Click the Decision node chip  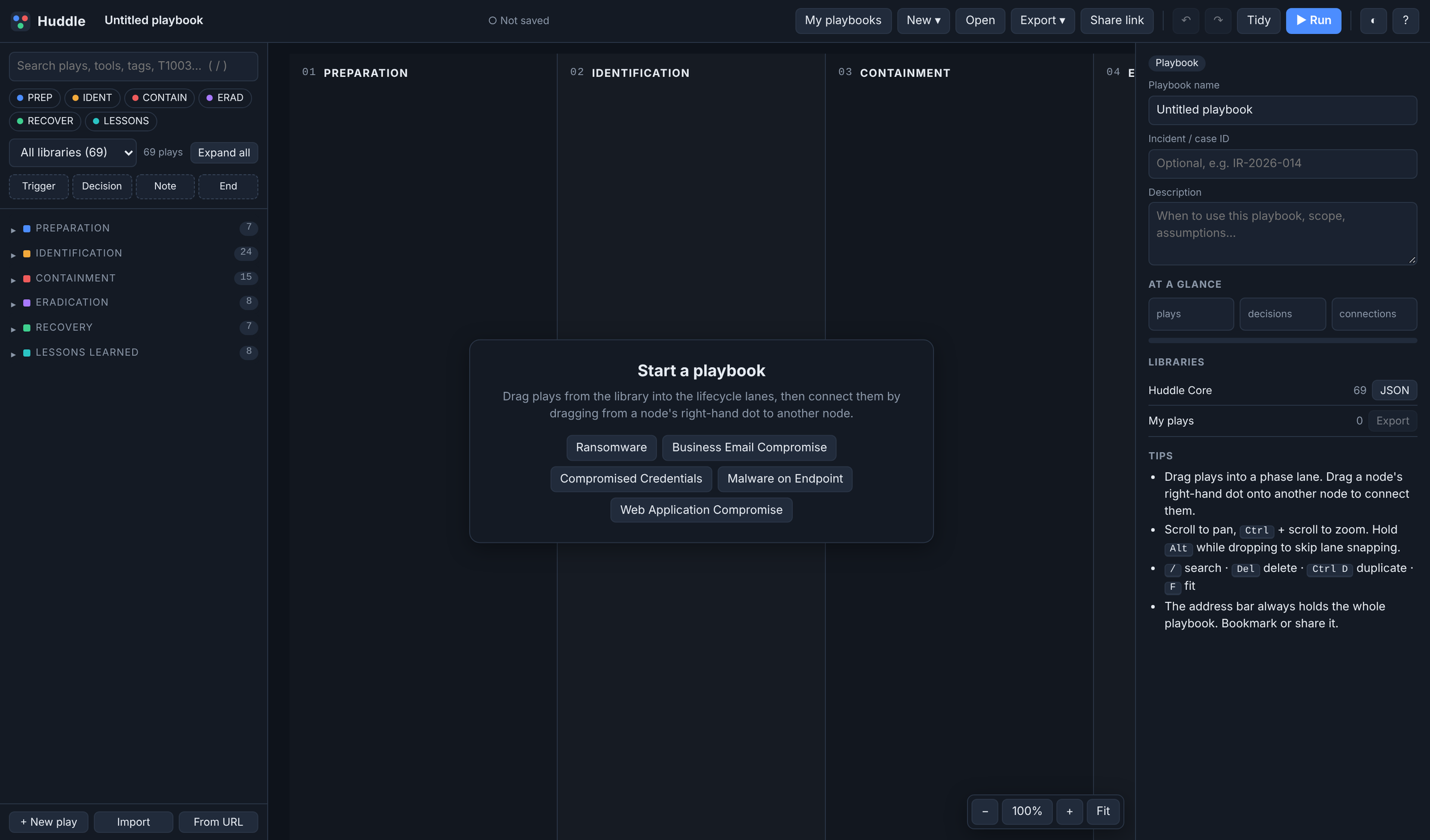click(x=102, y=186)
